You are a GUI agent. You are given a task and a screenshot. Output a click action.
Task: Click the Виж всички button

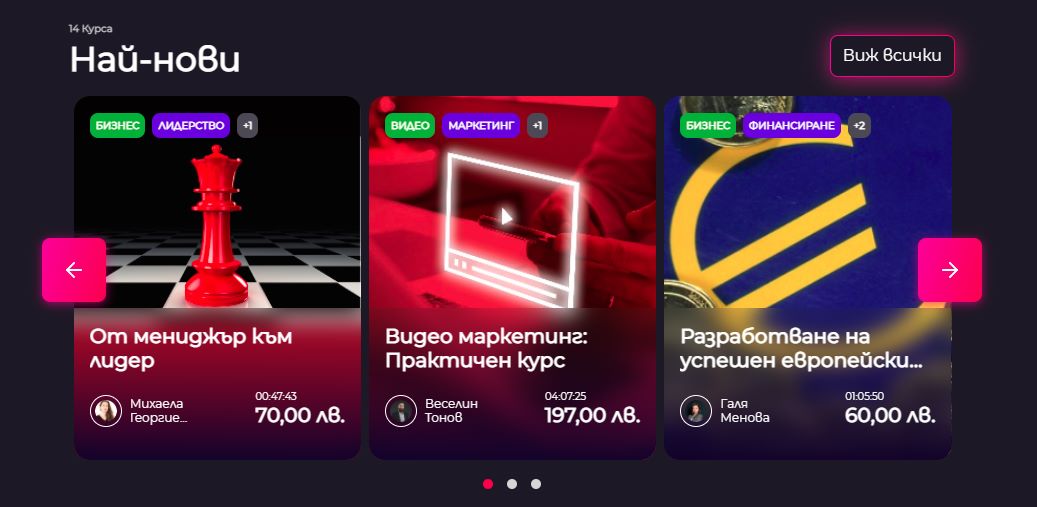[x=892, y=56]
